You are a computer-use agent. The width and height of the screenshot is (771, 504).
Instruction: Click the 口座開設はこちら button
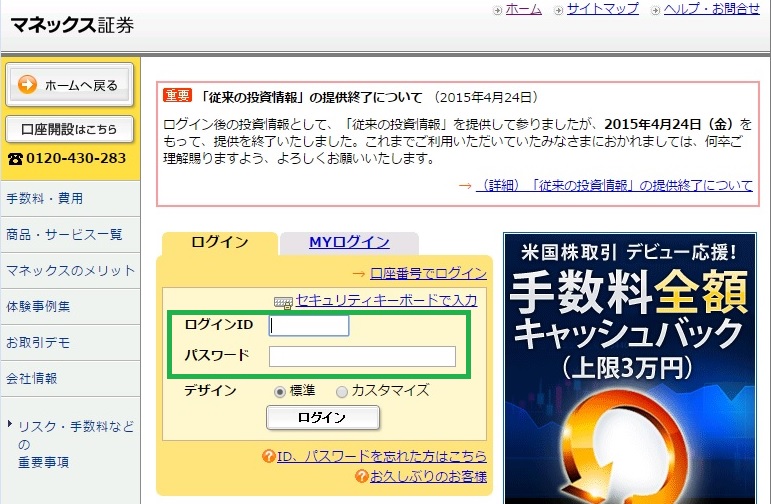pyautogui.click(x=69, y=129)
